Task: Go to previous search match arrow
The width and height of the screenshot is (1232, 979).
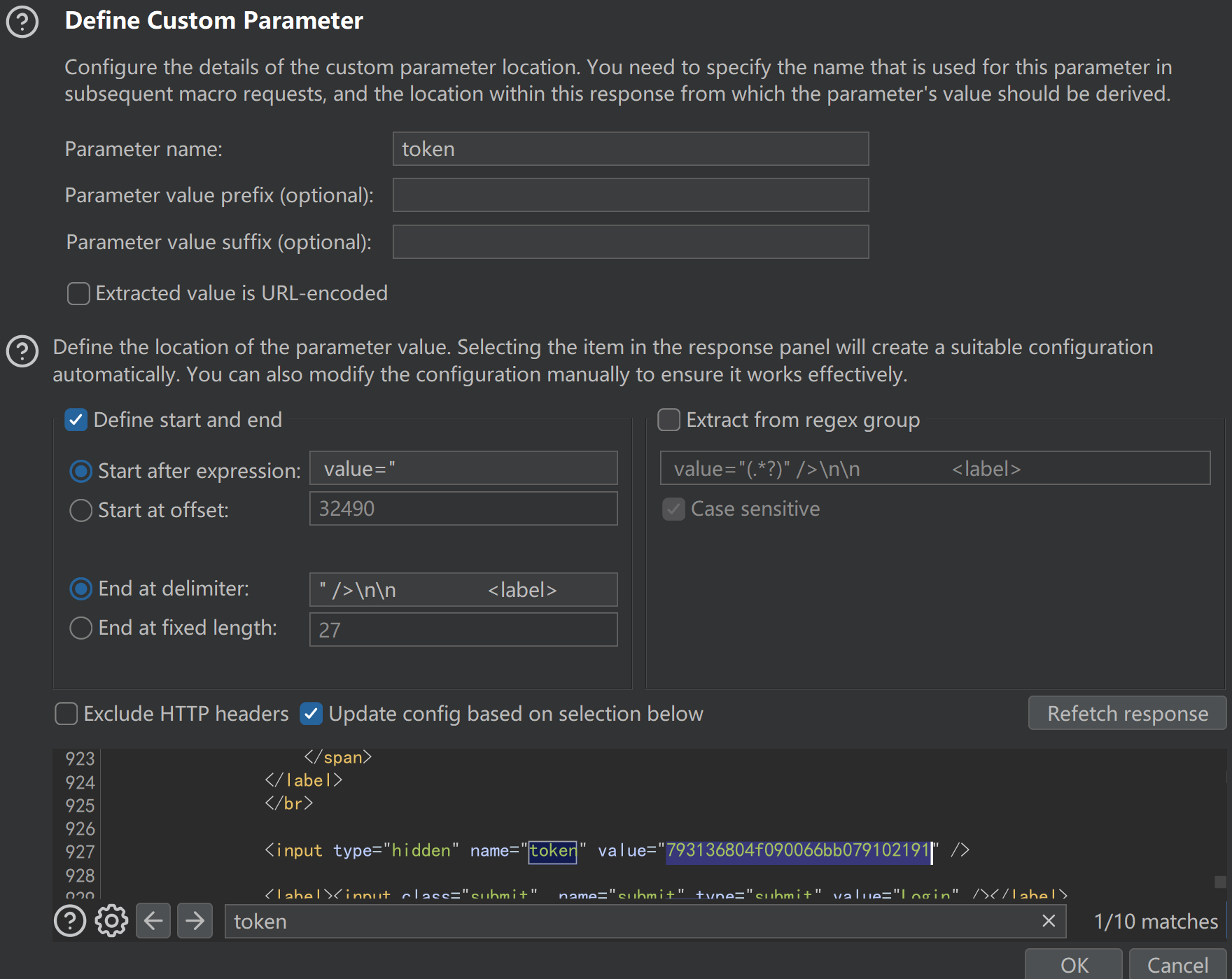Action: tap(153, 921)
